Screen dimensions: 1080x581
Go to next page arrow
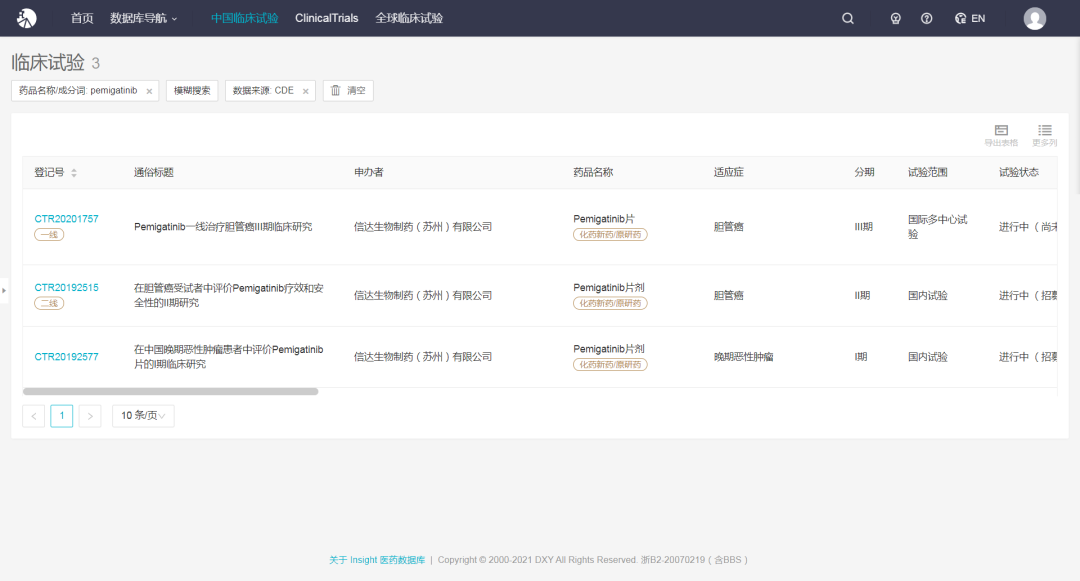pos(90,416)
